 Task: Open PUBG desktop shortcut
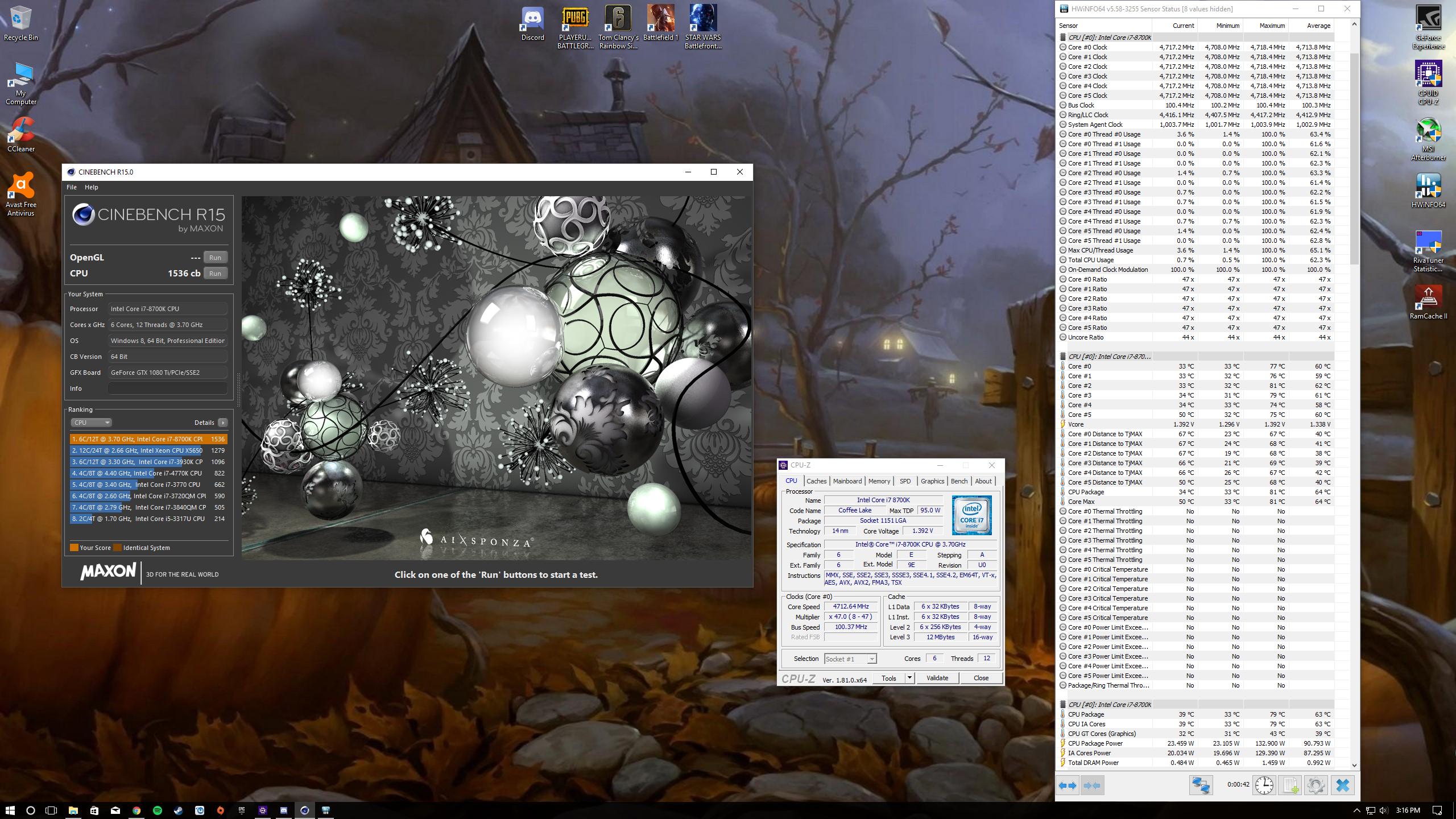point(575,27)
